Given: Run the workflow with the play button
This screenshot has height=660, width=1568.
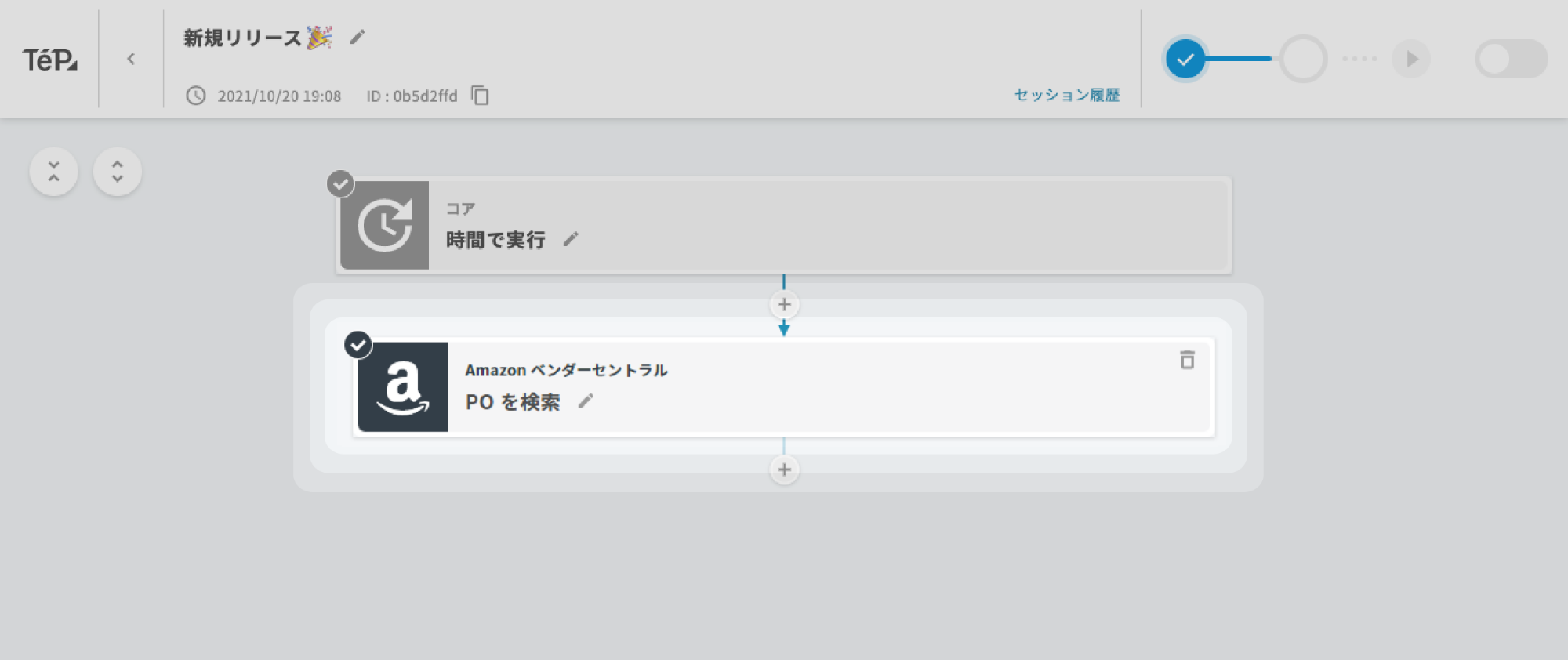Looking at the screenshot, I should pos(1411,59).
